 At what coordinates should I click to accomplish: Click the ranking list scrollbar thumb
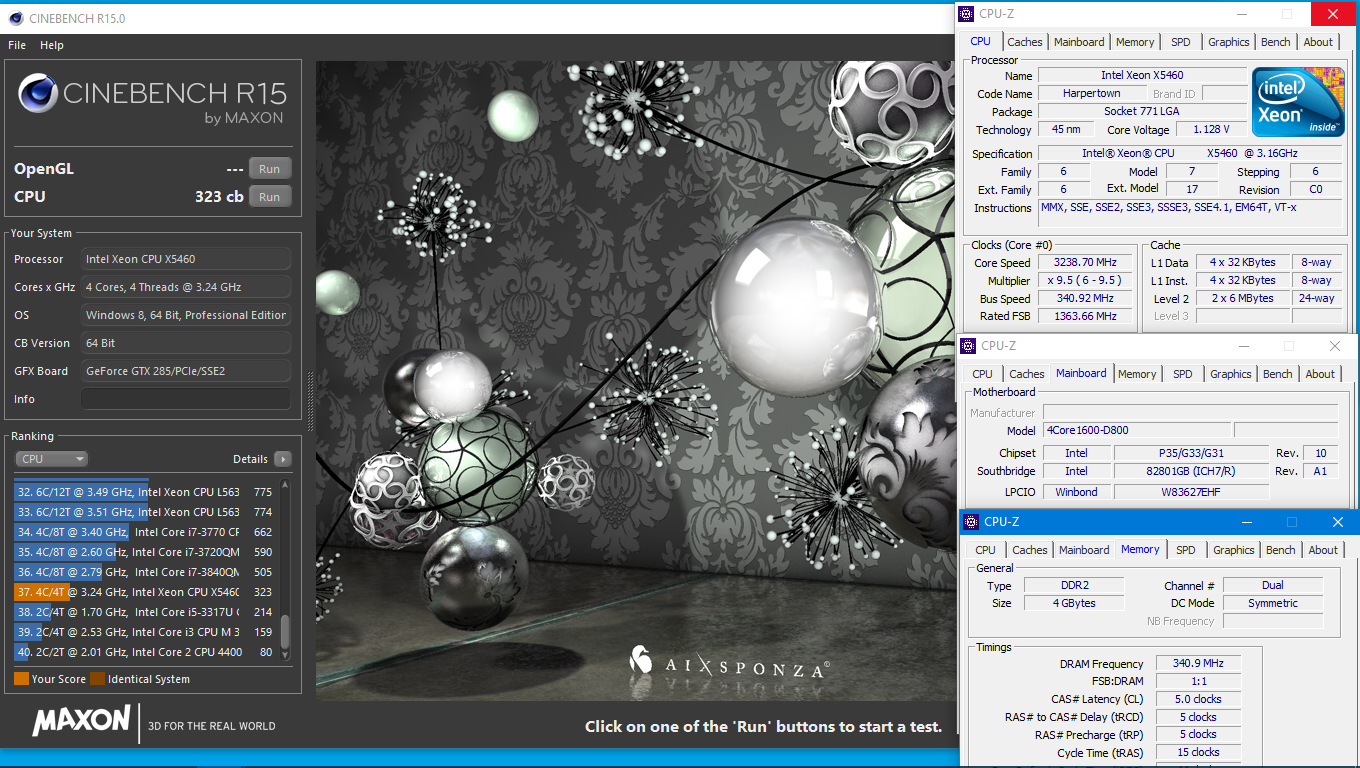pos(285,632)
